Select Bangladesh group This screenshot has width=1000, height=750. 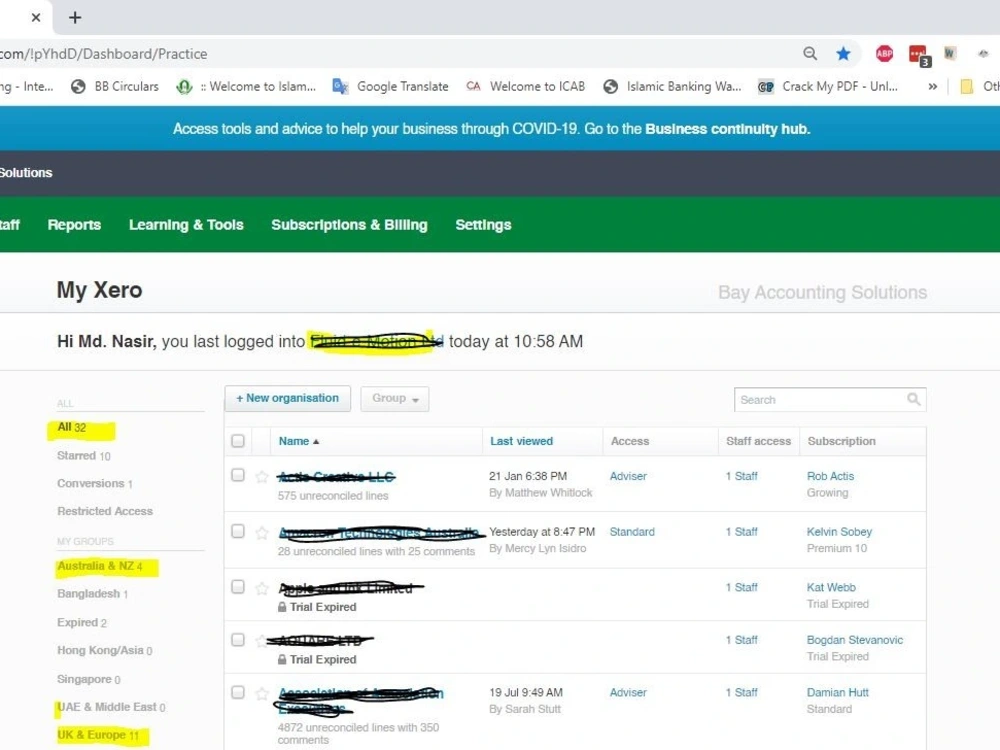(92, 594)
